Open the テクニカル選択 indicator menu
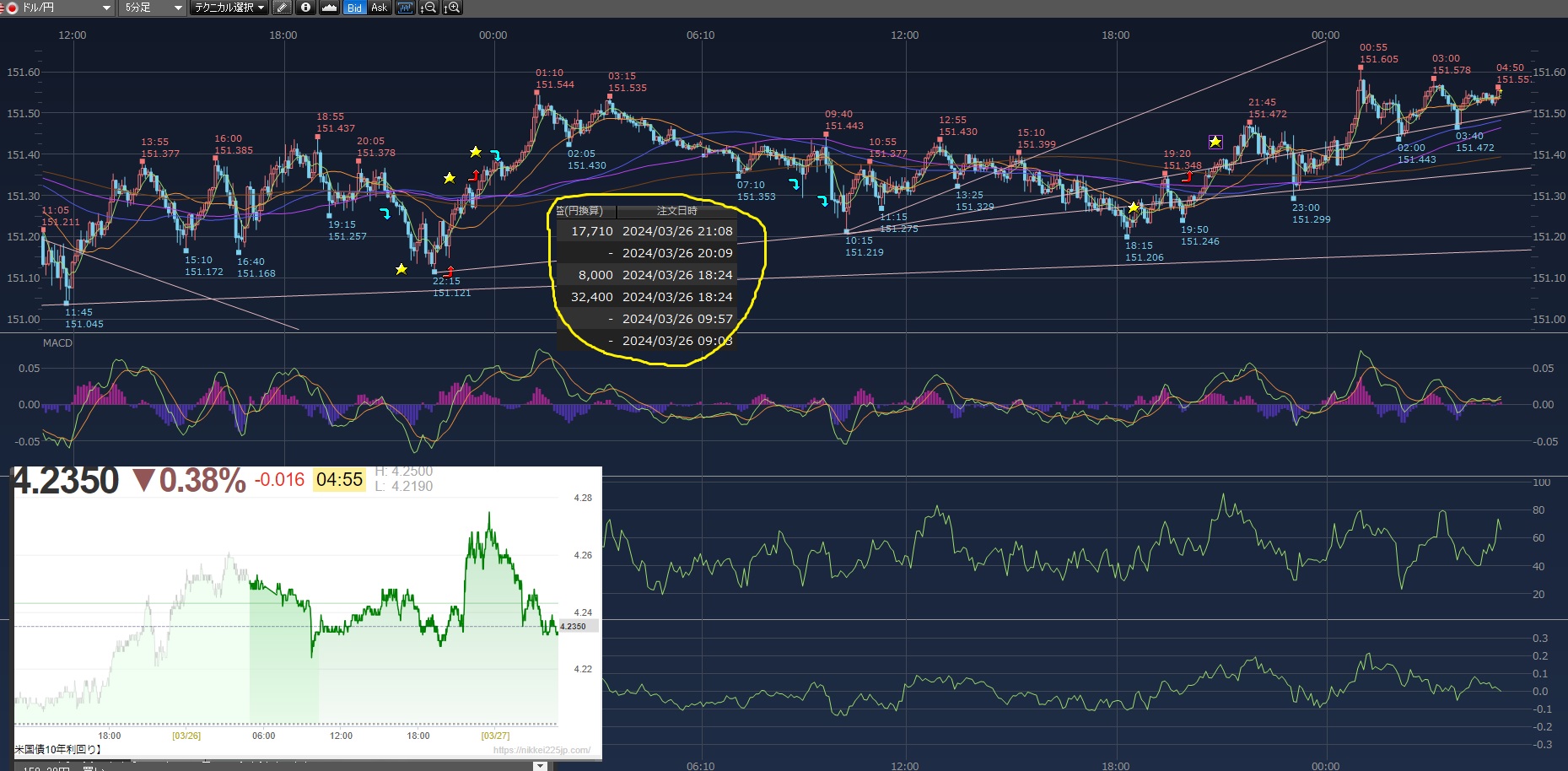Screen dimensions: 1568x771 [229, 8]
